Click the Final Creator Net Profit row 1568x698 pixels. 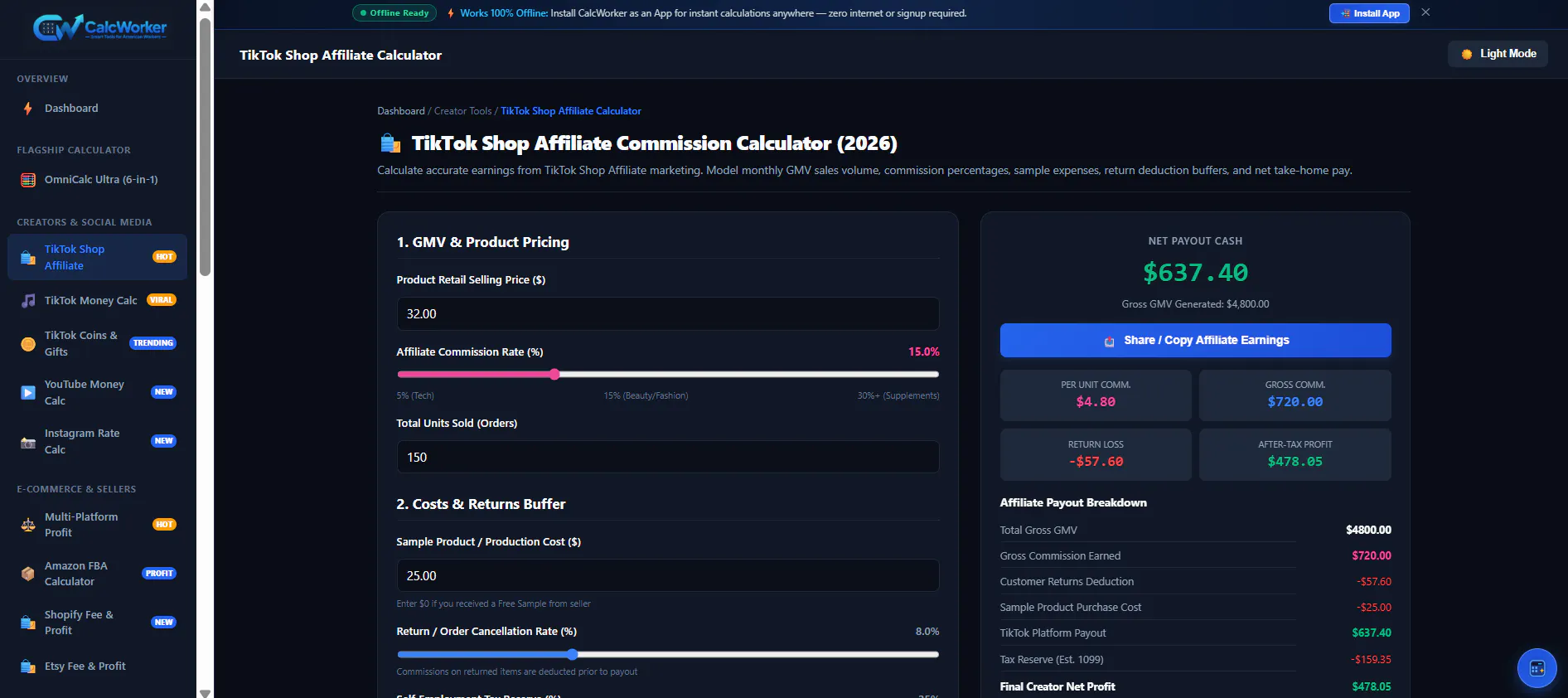coord(1195,687)
